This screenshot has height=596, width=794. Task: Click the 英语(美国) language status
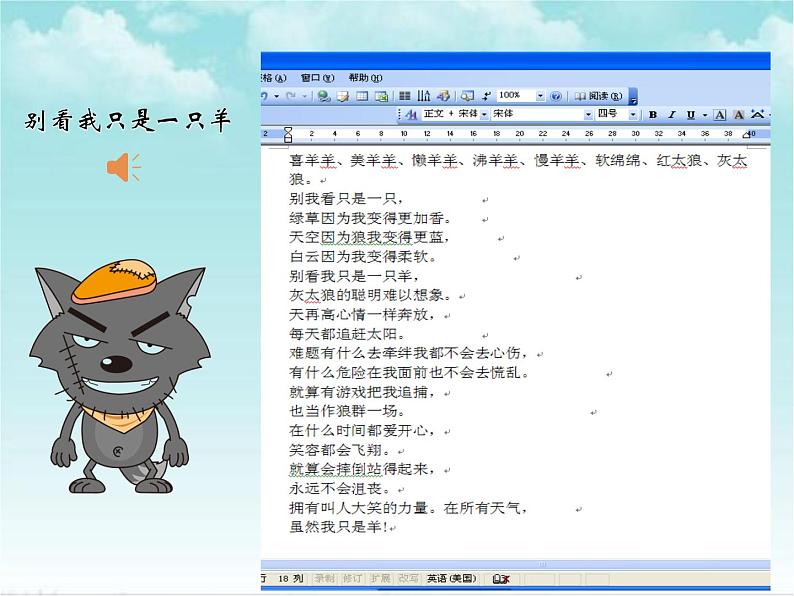[452, 578]
